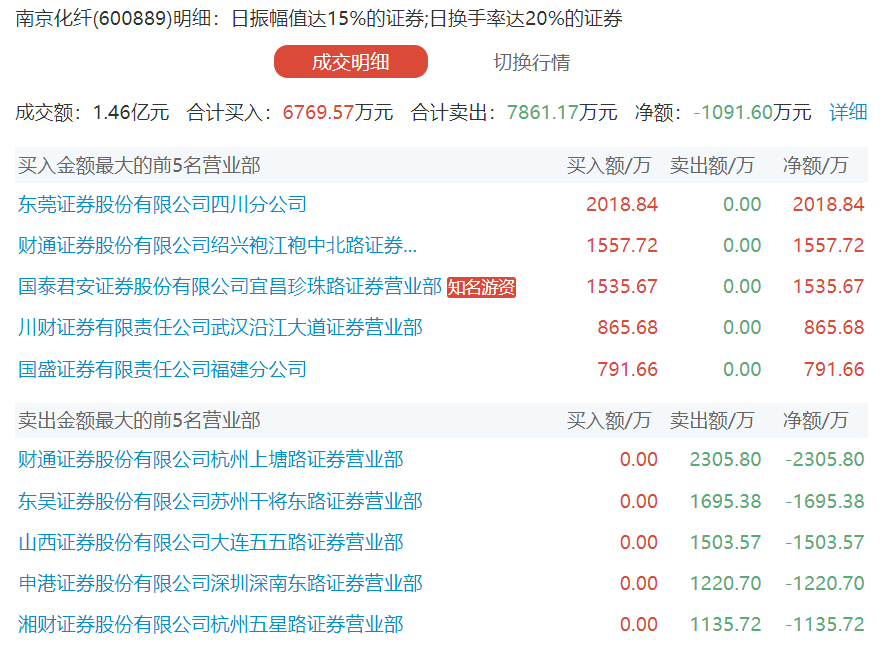This screenshot has width=890, height=662.
Task: Click total sell value 7861.17万元
Action: coord(562,112)
